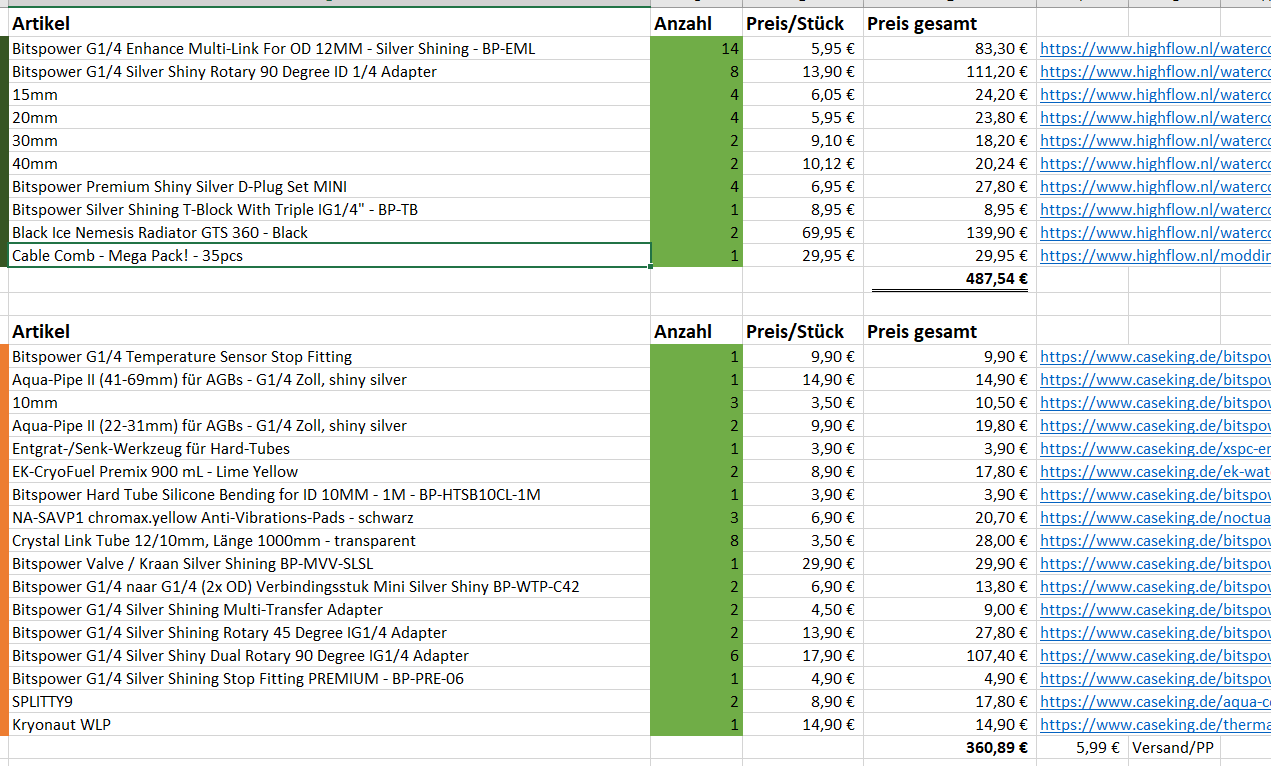
Task: Select cell 'Bitspower Hard Tube Silicone Bending'
Action: pyautogui.click(x=330, y=494)
